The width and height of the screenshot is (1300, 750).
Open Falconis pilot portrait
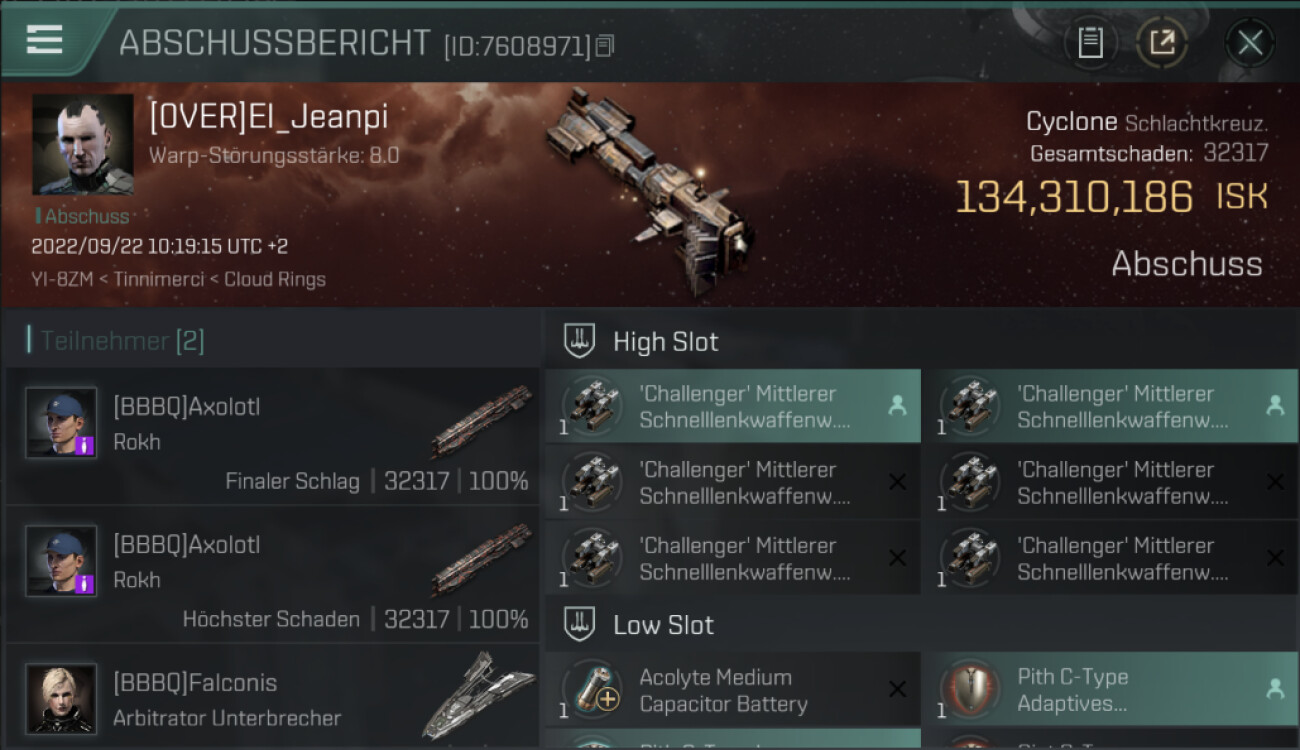61,698
